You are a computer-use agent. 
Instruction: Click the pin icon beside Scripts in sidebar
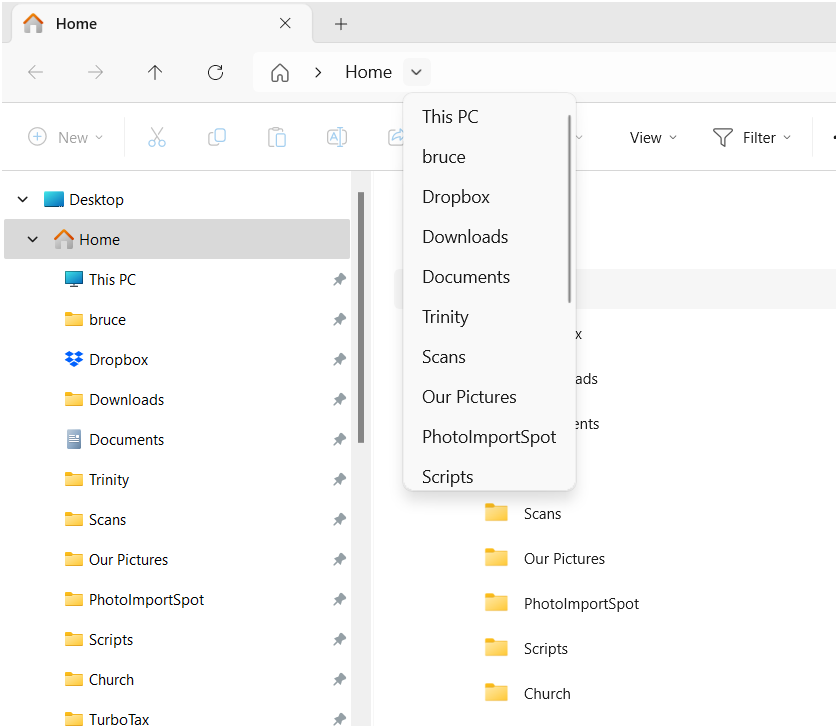tap(339, 639)
